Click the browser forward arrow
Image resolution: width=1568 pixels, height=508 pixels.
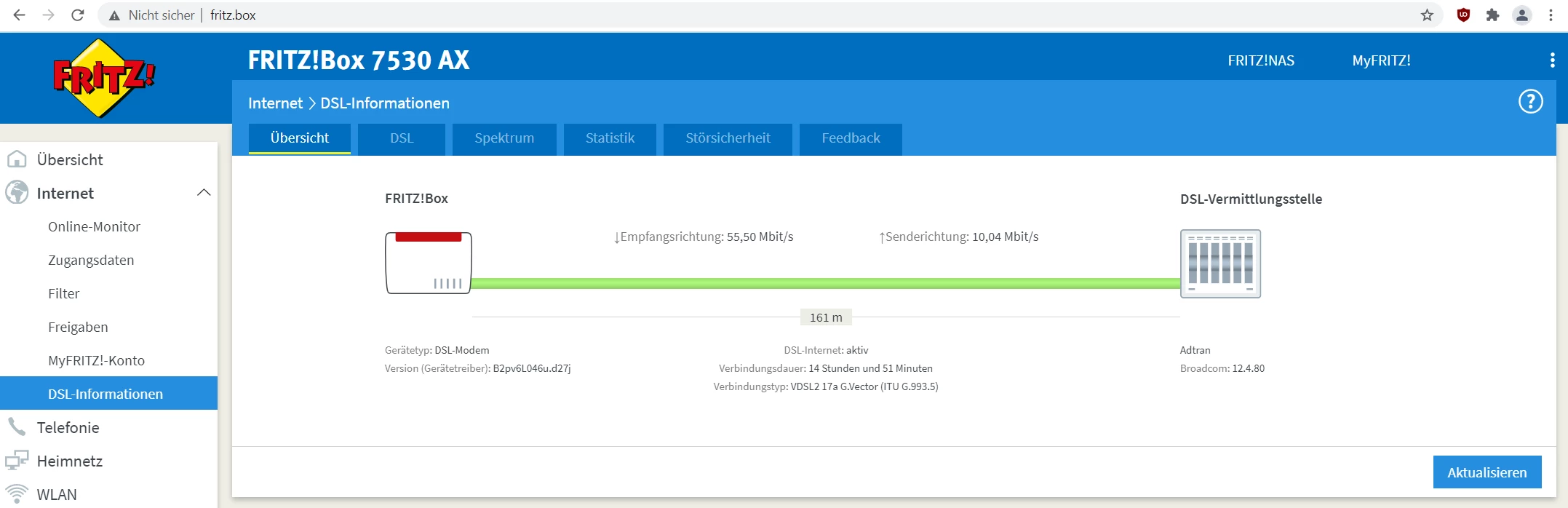coord(48,15)
